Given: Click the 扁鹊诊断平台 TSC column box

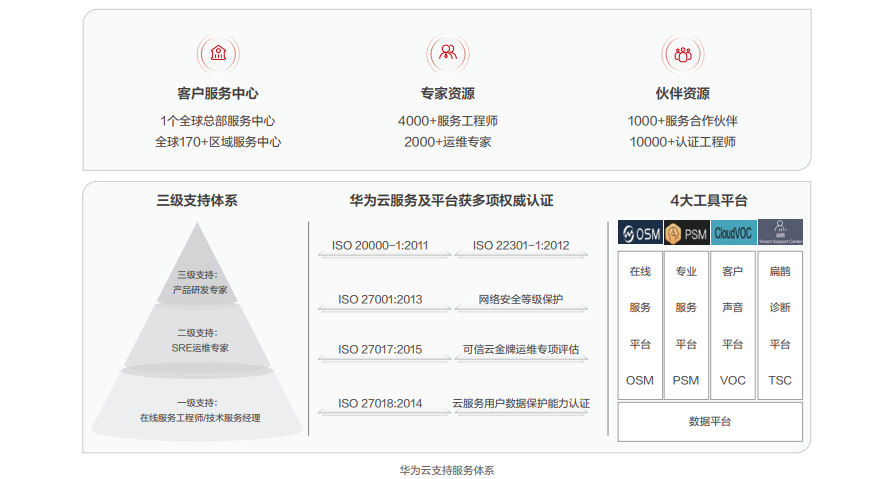Looking at the screenshot, I should coord(780,325).
